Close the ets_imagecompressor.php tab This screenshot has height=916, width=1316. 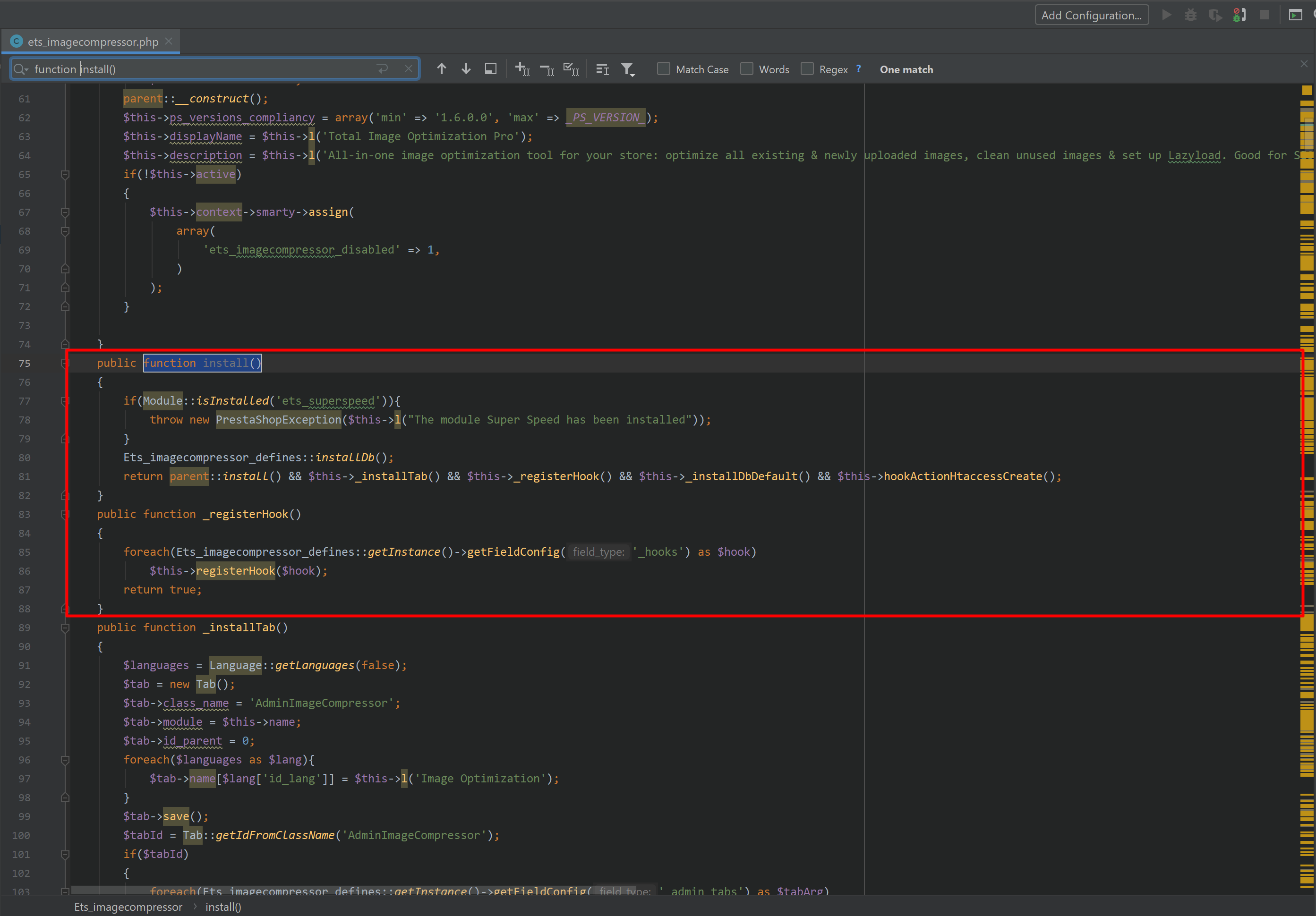coord(169,41)
